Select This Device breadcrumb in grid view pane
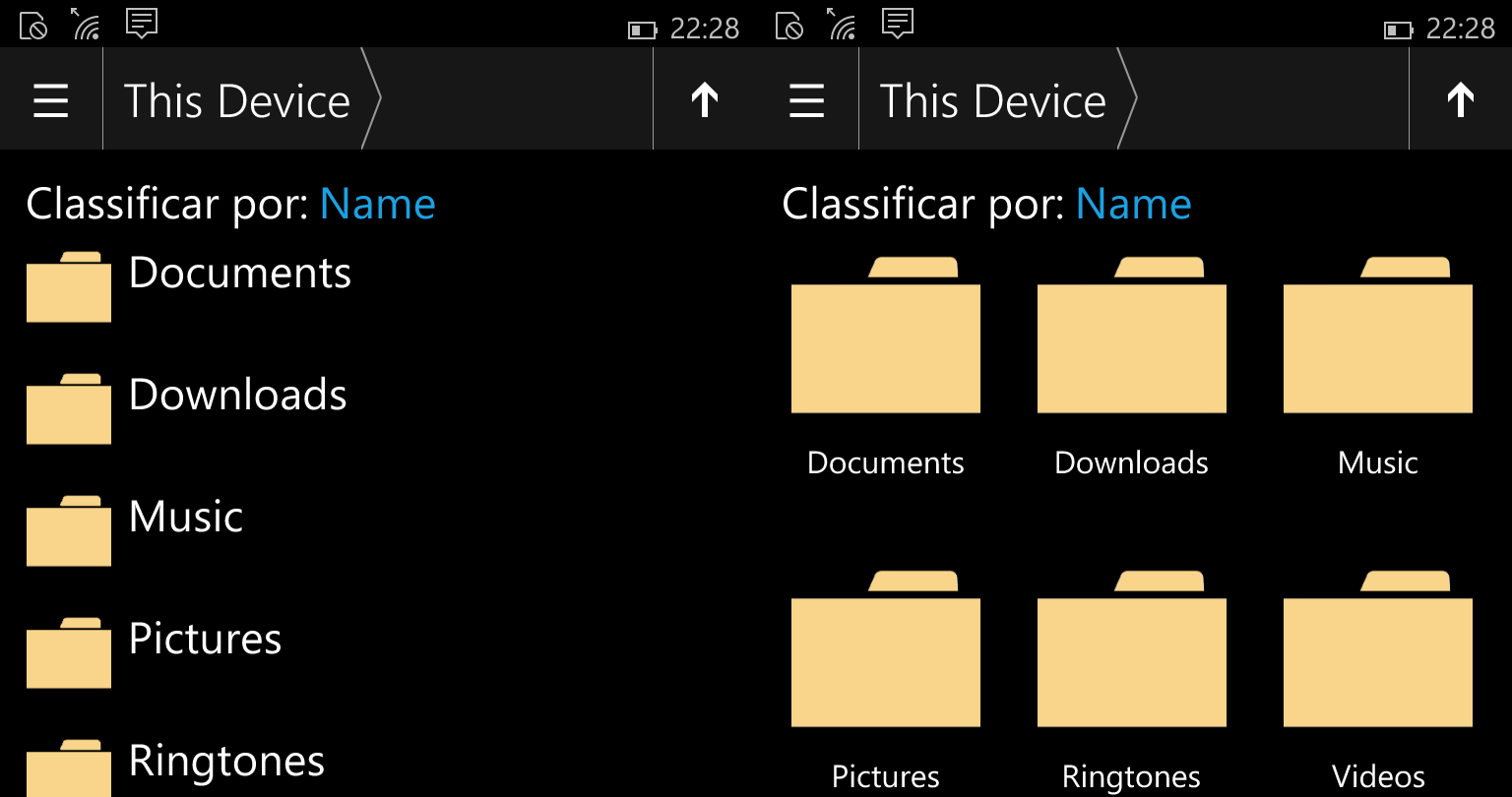This screenshot has height=797, width=1512. point(993,100)
